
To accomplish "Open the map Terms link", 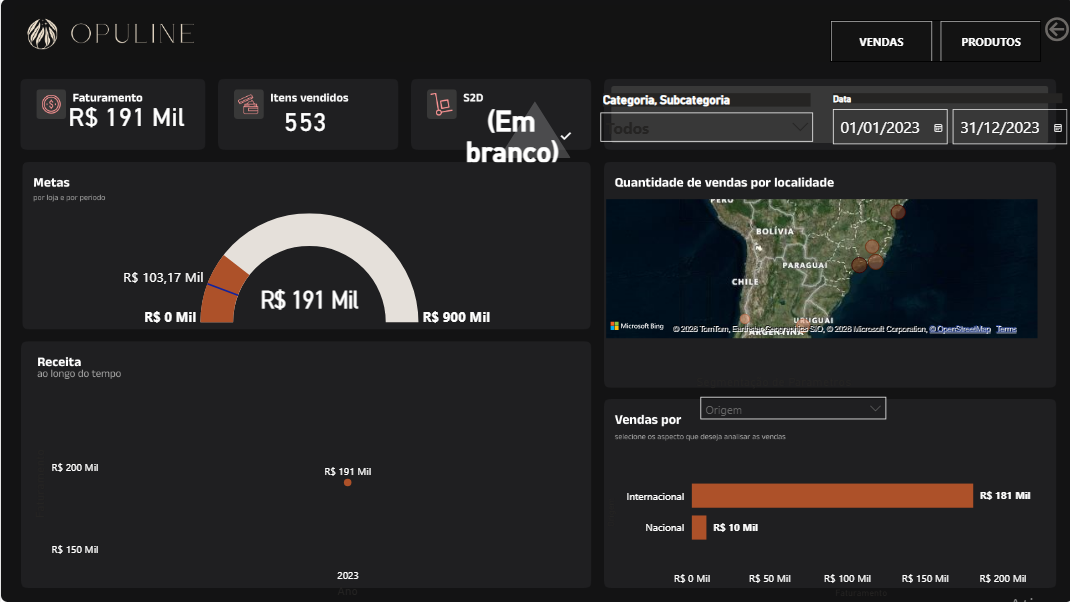I will (x=1007, y=329).
